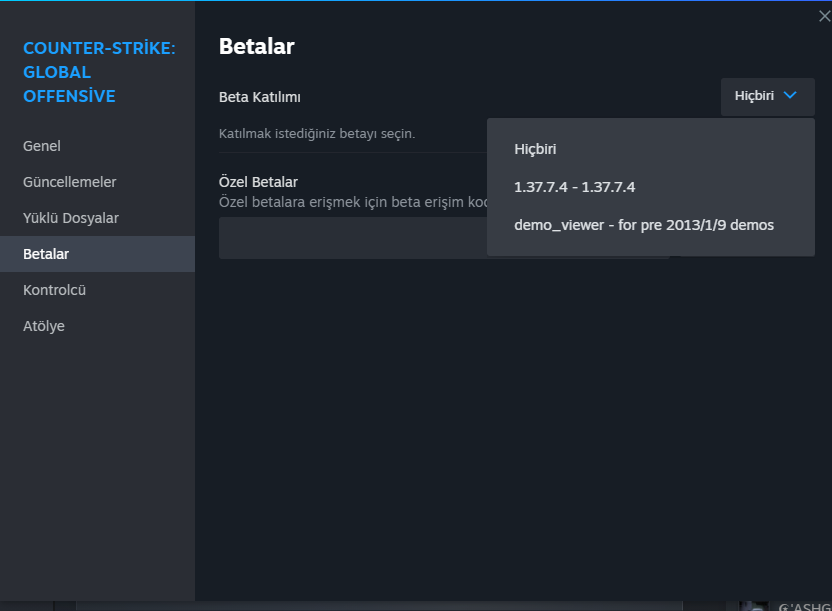
Task: Click the Özel Betalar label
Action: 258,182
